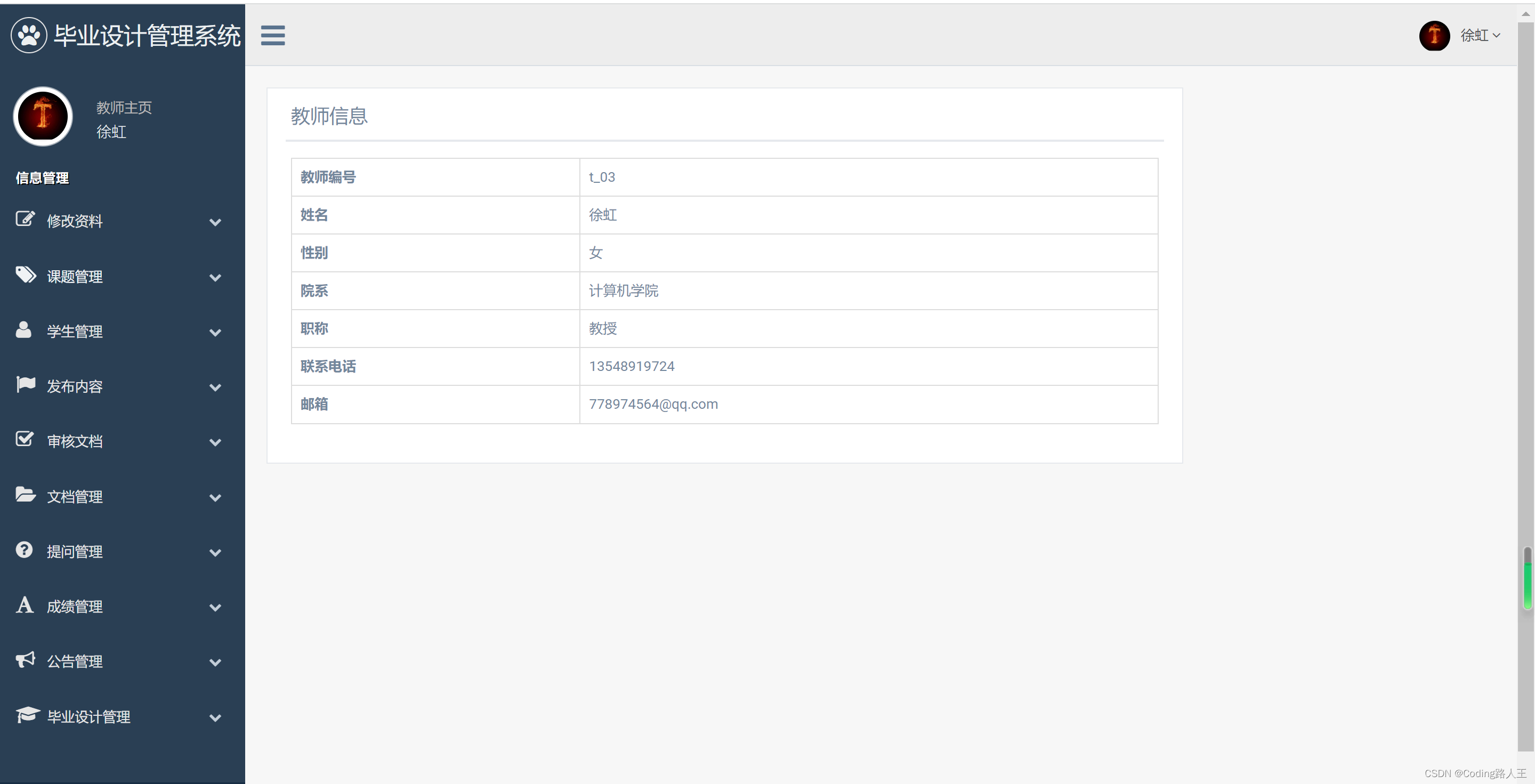Expand the 成绩管理 chevron
The height and width of the screenshot is (784, 1535).
[216, 608]
